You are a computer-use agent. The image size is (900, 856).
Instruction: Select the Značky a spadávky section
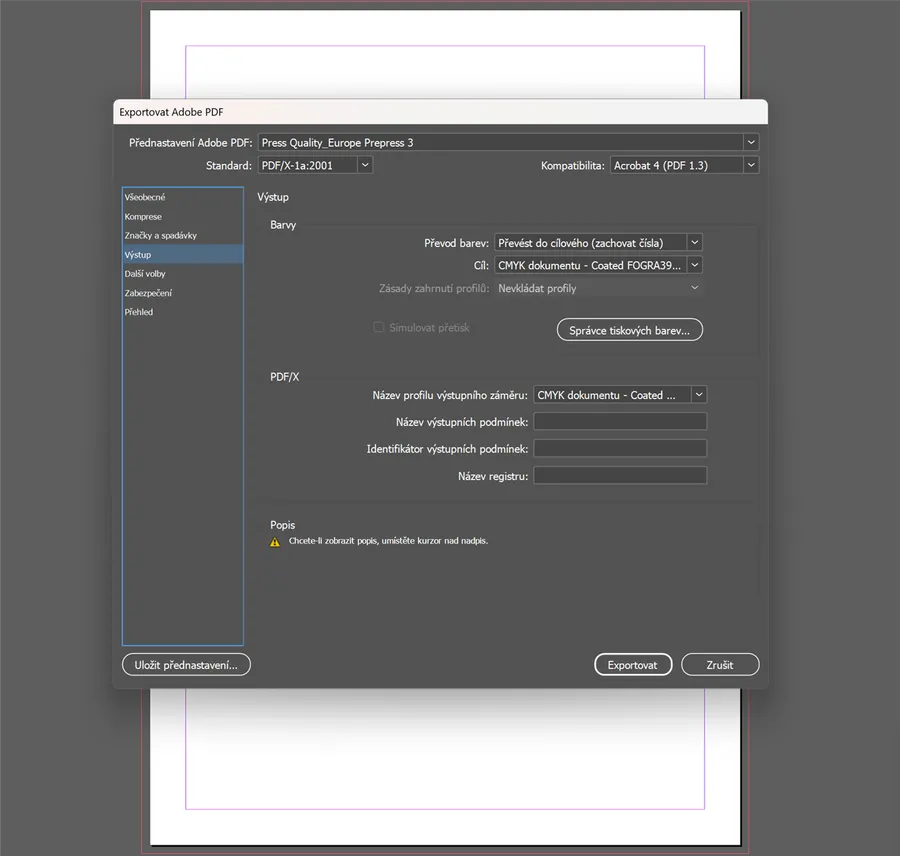point(183,235)
